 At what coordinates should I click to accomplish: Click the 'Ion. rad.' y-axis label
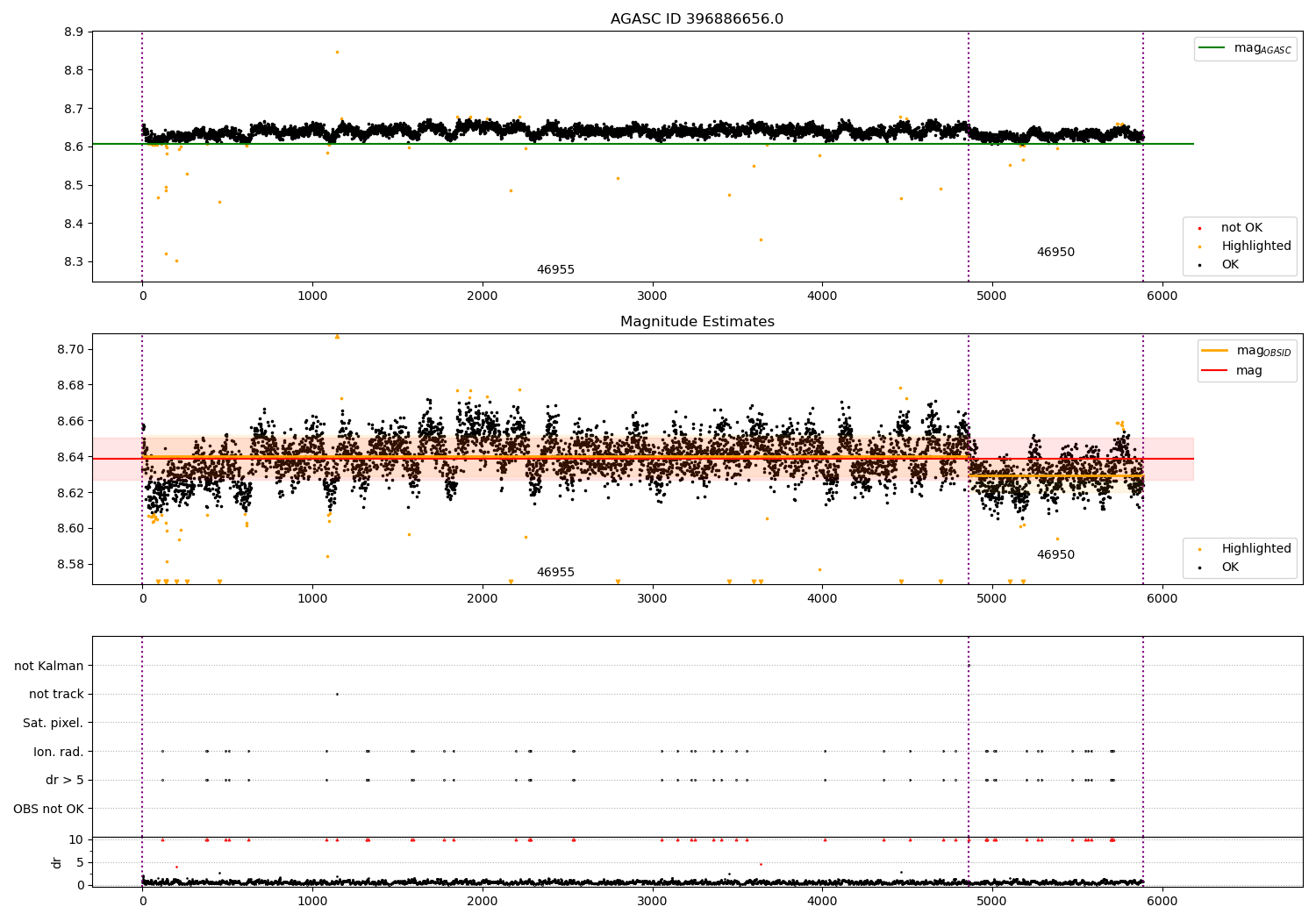pyautogui.click(x=59, y=752)
